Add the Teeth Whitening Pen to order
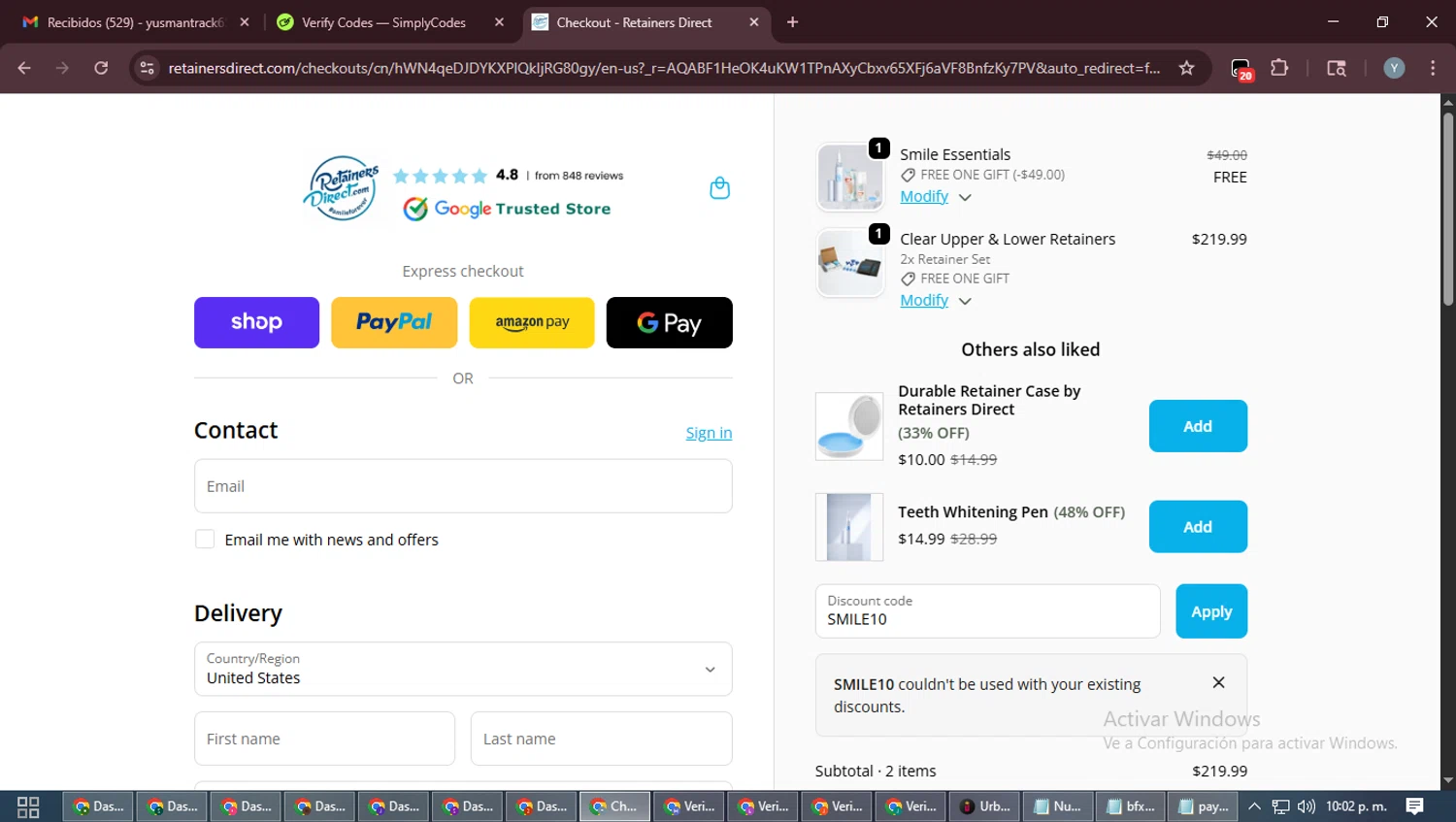The width and height of the screenshot is (1456, 822). click(1198, 527)
